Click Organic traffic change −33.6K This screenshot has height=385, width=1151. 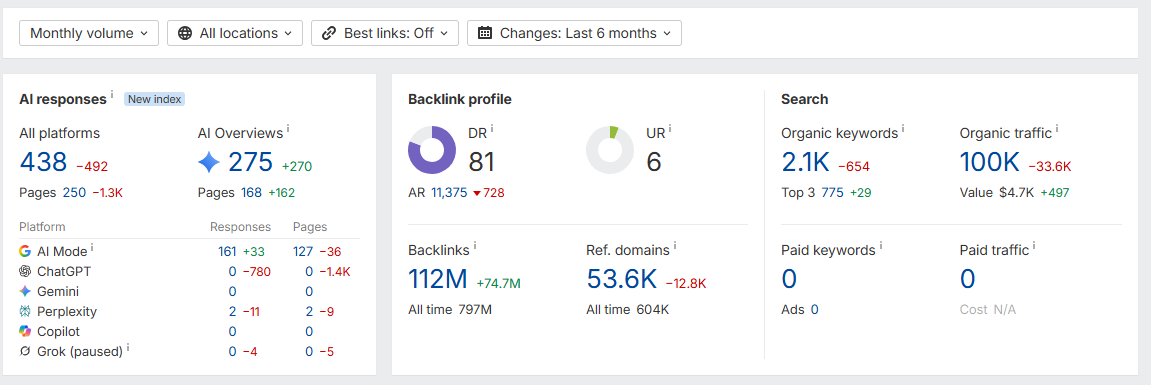(x=1050, y=166)
